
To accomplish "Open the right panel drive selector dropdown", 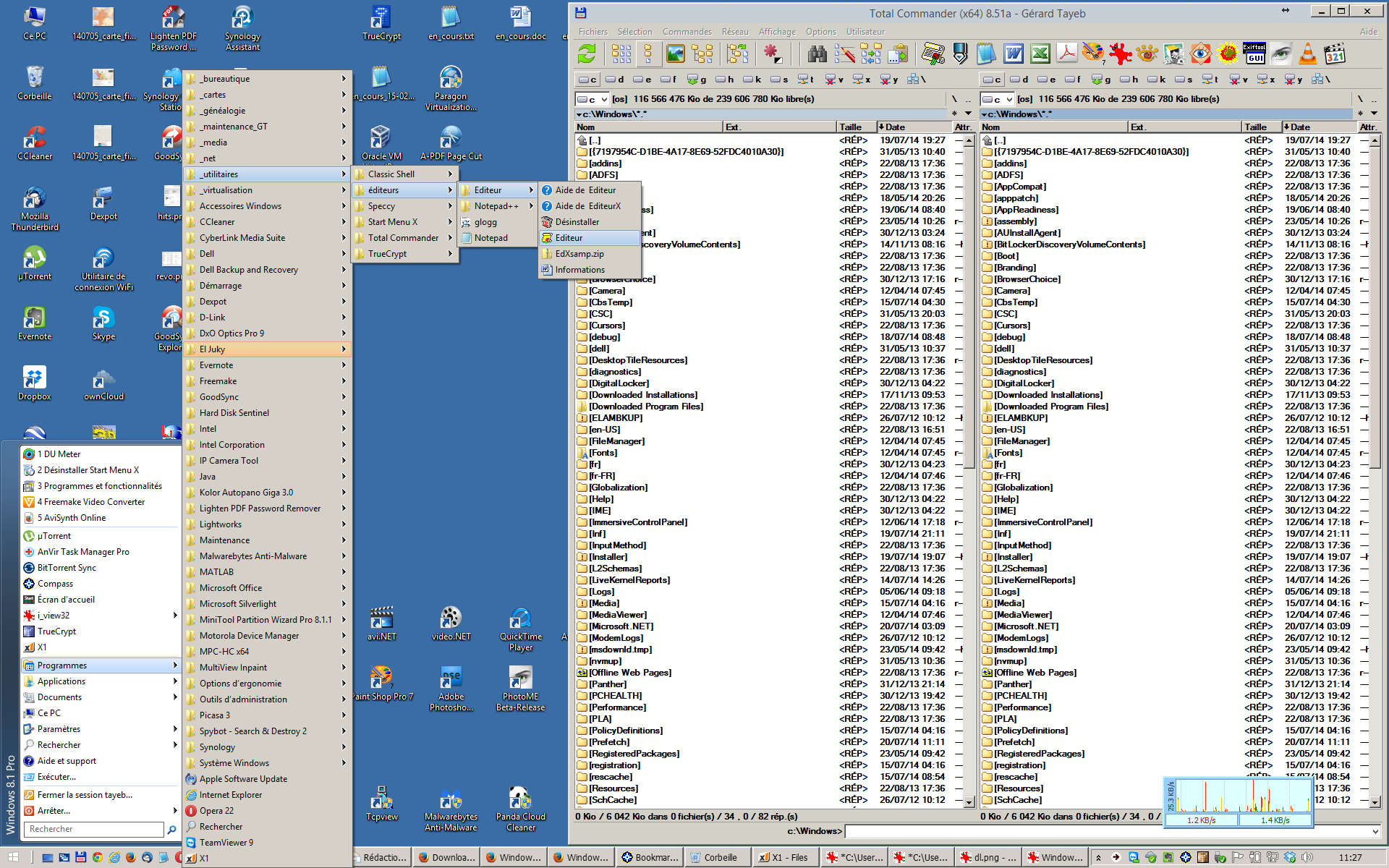I will pos(998,99).
